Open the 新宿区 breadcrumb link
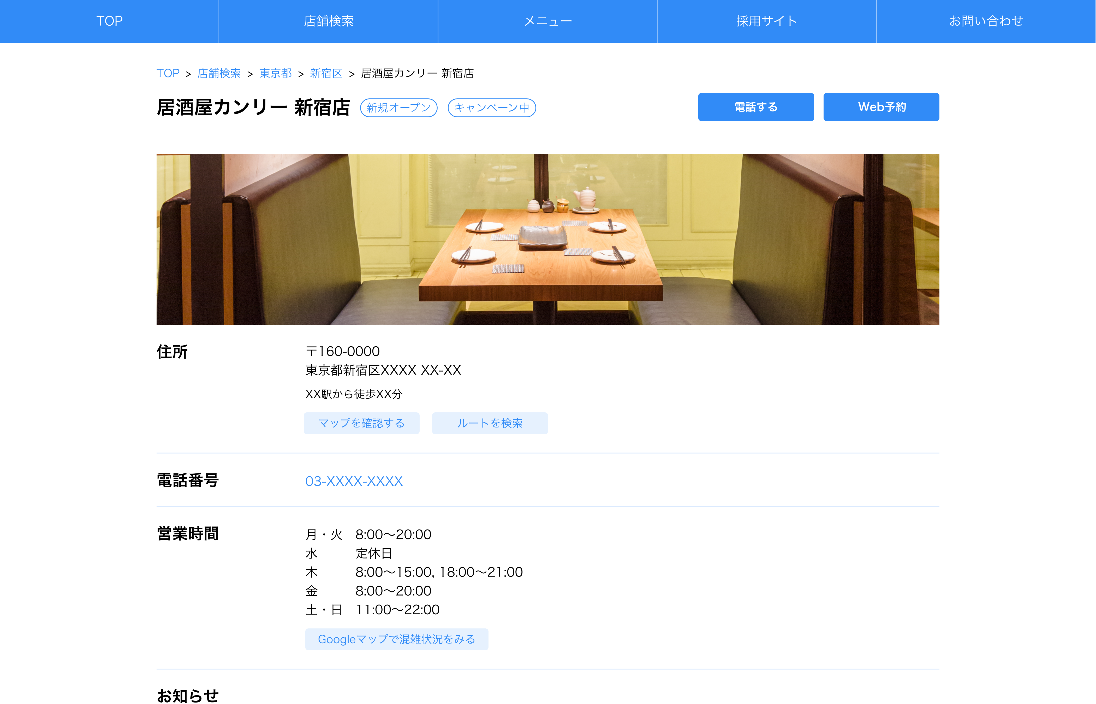This screenshot has width=1096, height=704. 326,74
